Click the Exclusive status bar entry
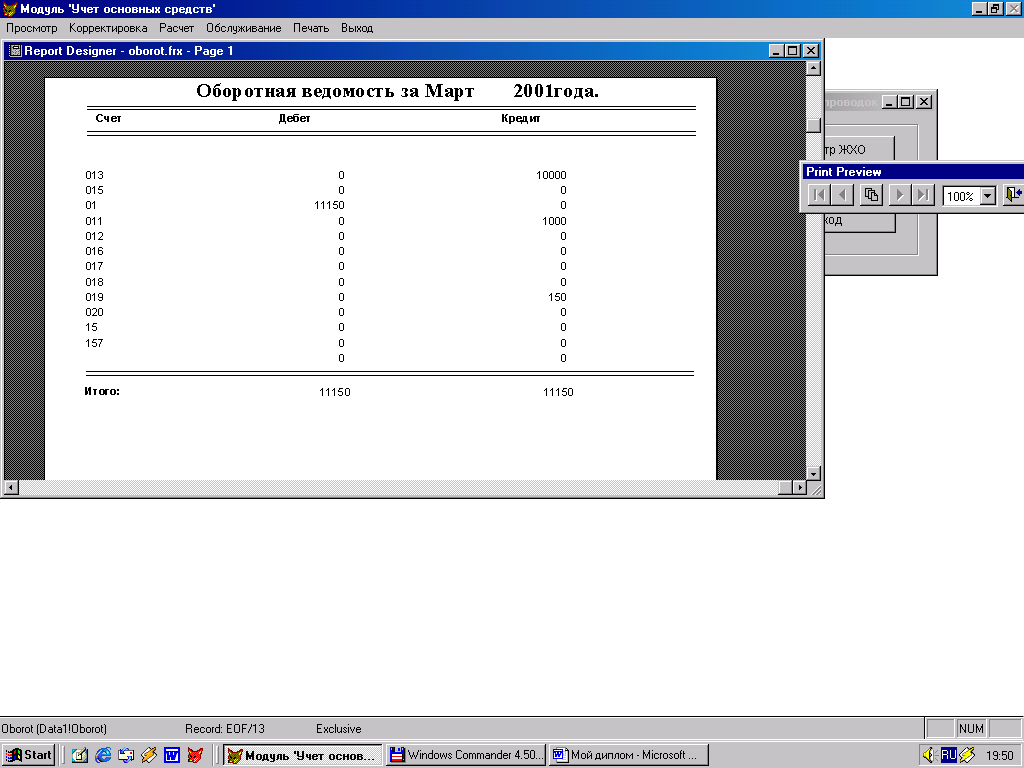Viewport: 1024px width, 768px height. pos(338,729)
